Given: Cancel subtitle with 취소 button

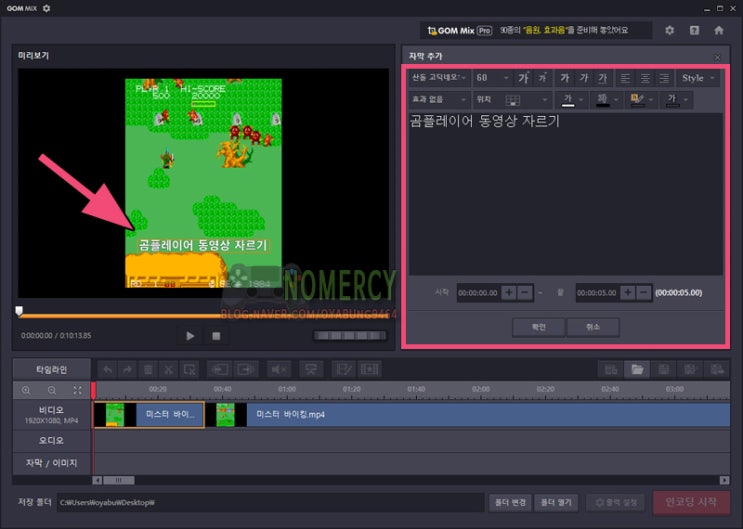Looking at the screenshot, I should pyautogui.click(x=593, y=327).
